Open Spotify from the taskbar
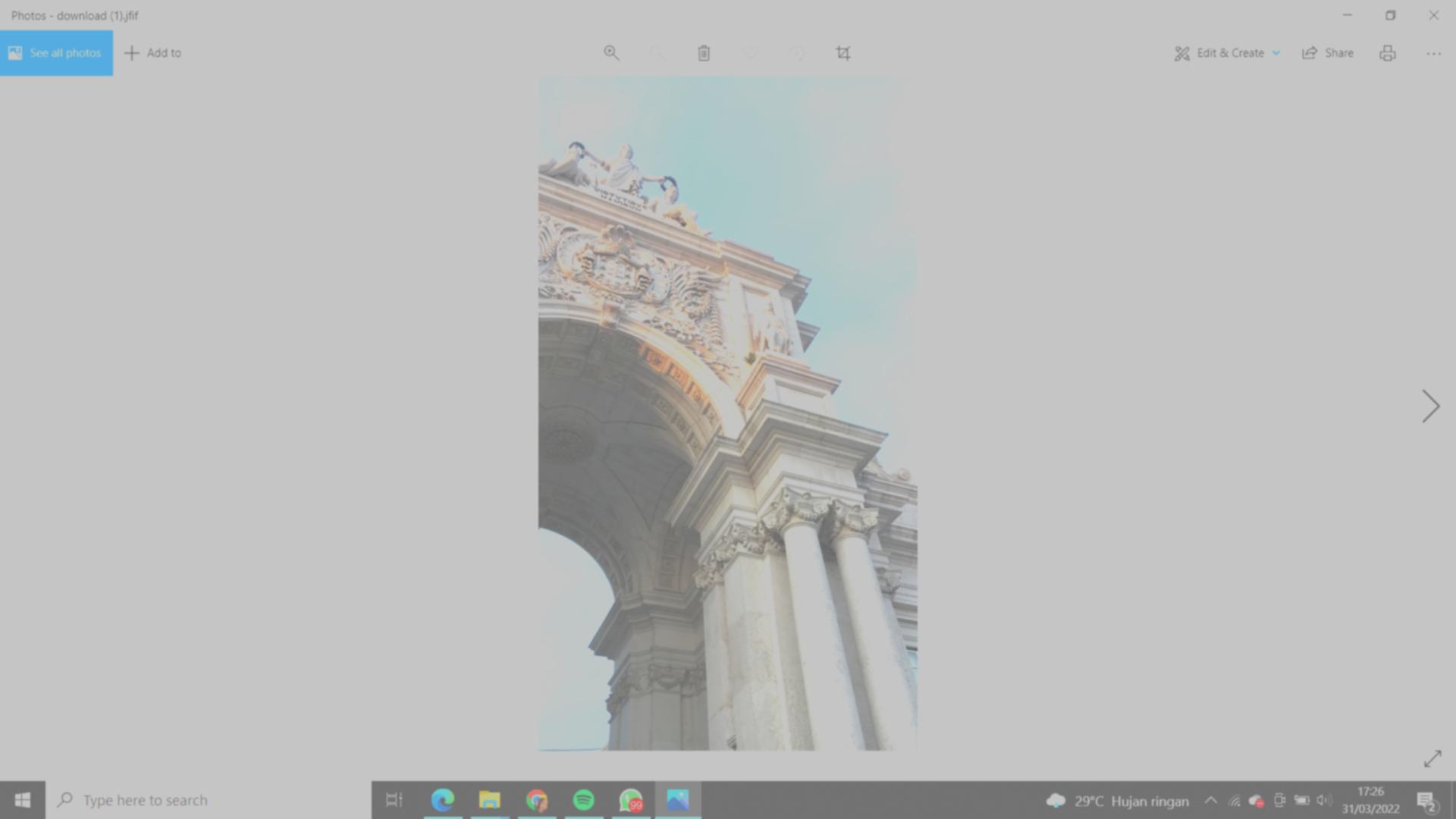Viewport: 1456px width, 819px height. point(584,800)
